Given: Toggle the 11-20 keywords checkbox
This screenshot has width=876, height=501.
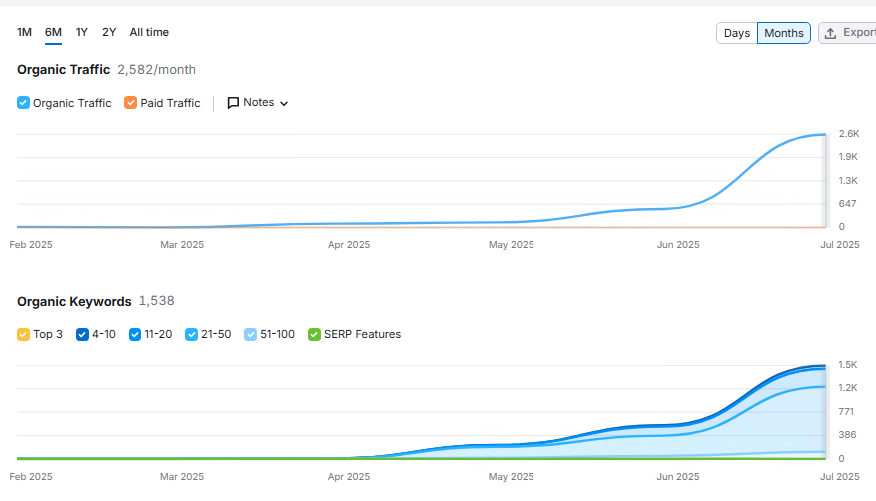Looking at the screenshot, I should point(135,335).
